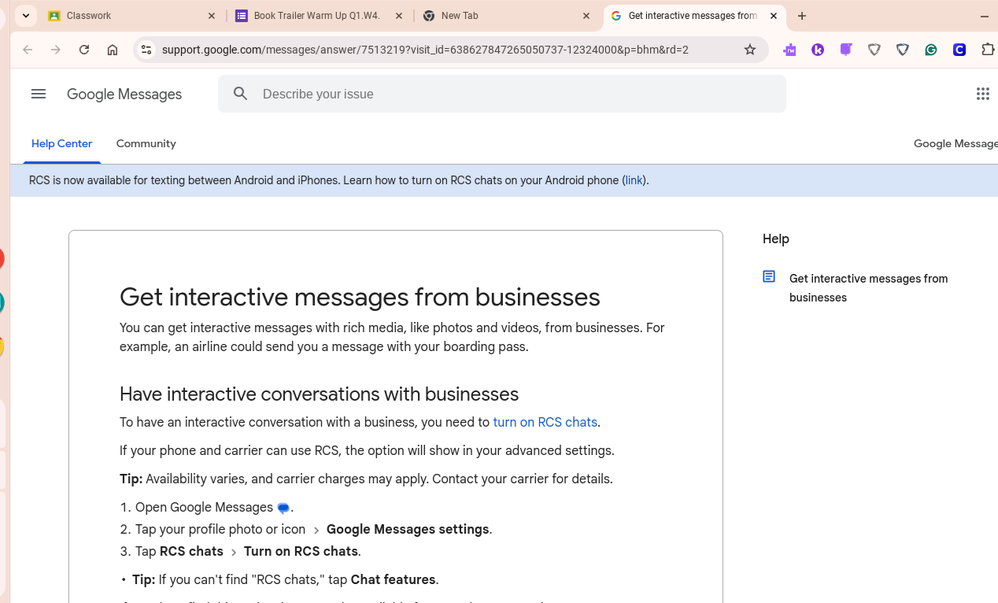Viewport: 998px width, 603px height.
Task: Open the browser home page
Action: tap(112, 50)
